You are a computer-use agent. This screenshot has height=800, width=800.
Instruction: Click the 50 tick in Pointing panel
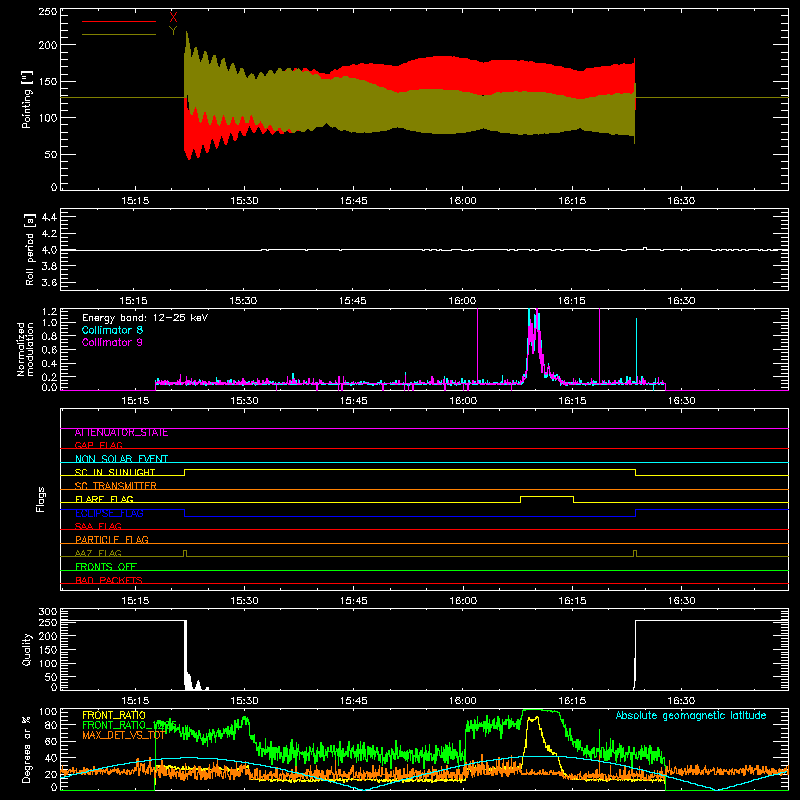pyautogui.click(x=51, y=154)
